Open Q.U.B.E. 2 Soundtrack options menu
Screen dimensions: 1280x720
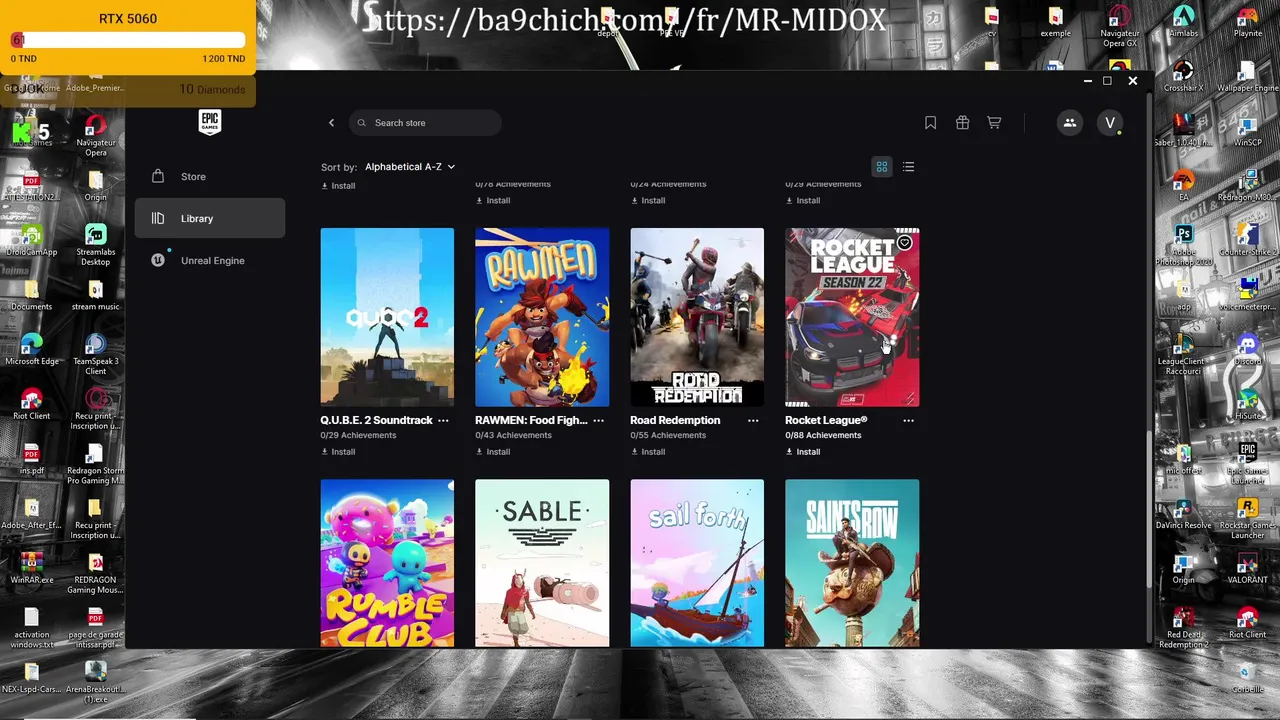(x=443, y=421)
